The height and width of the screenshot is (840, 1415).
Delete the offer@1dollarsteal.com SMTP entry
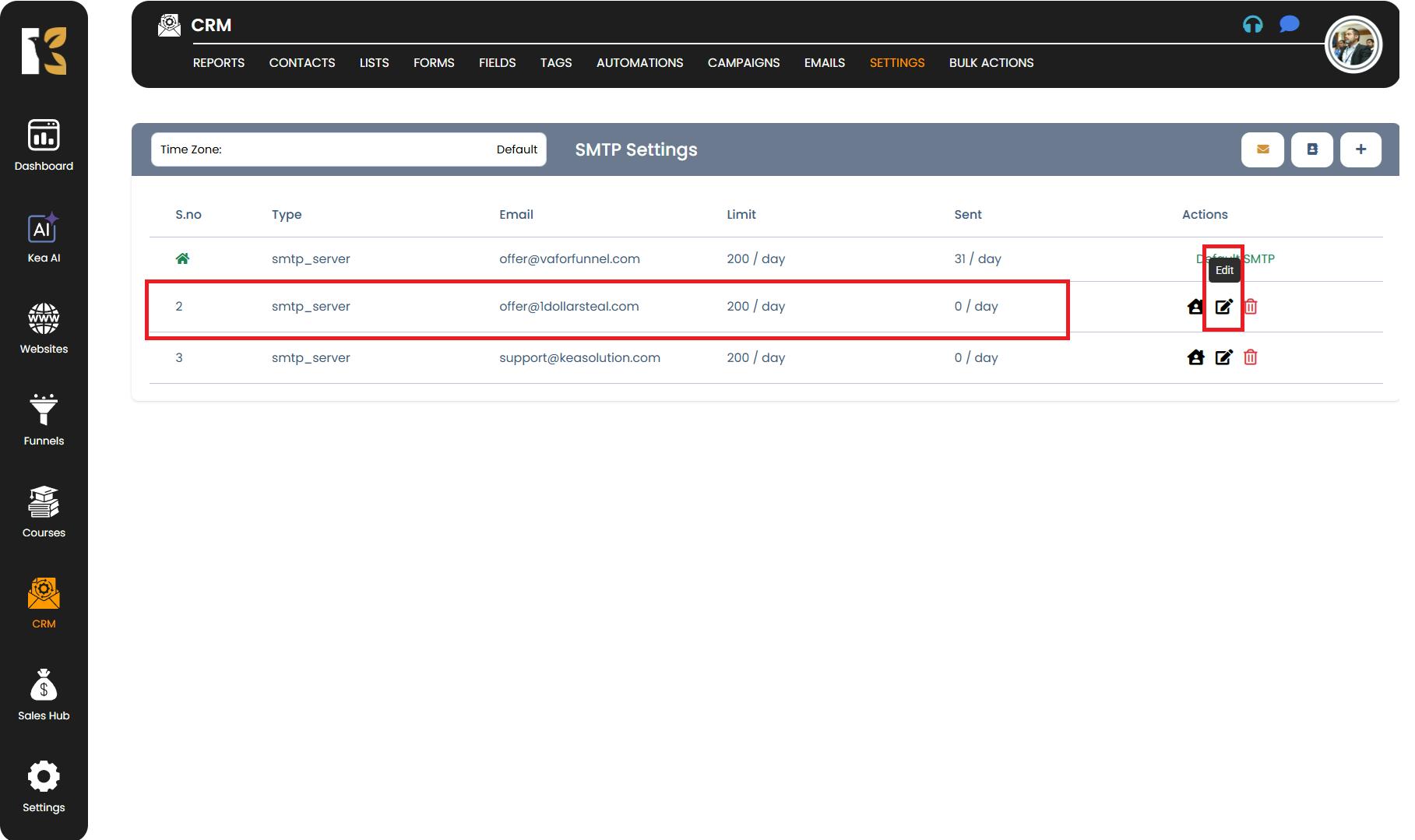coord(1251,307)
